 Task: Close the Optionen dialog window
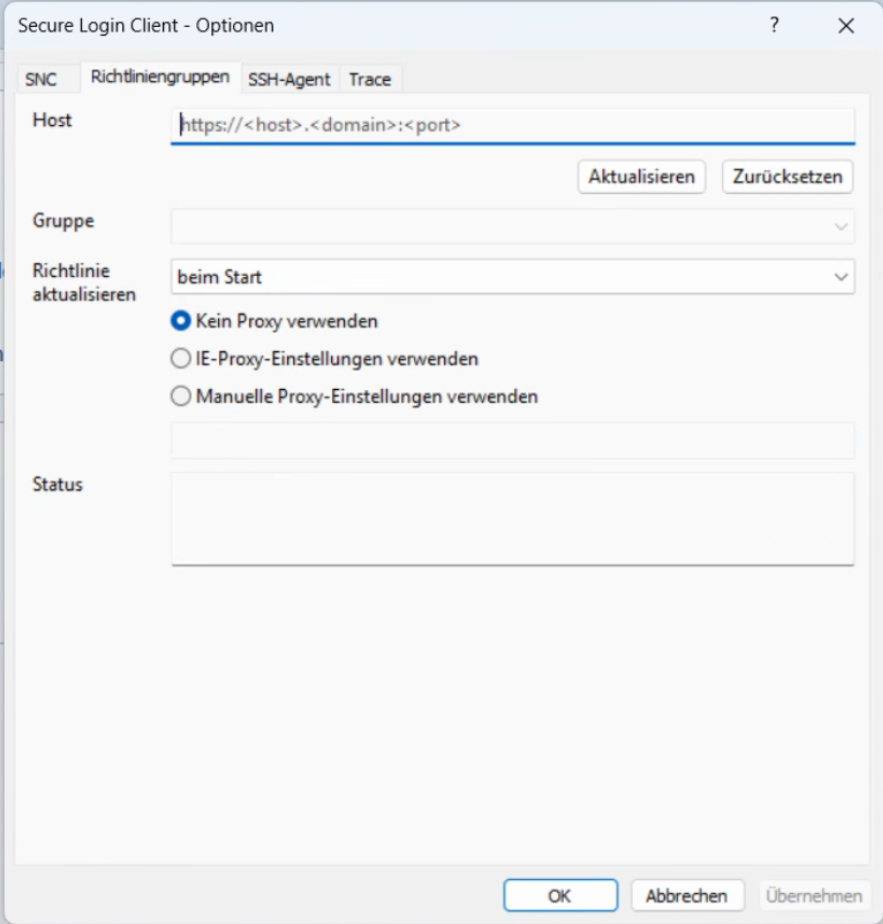tap(846, 26)
